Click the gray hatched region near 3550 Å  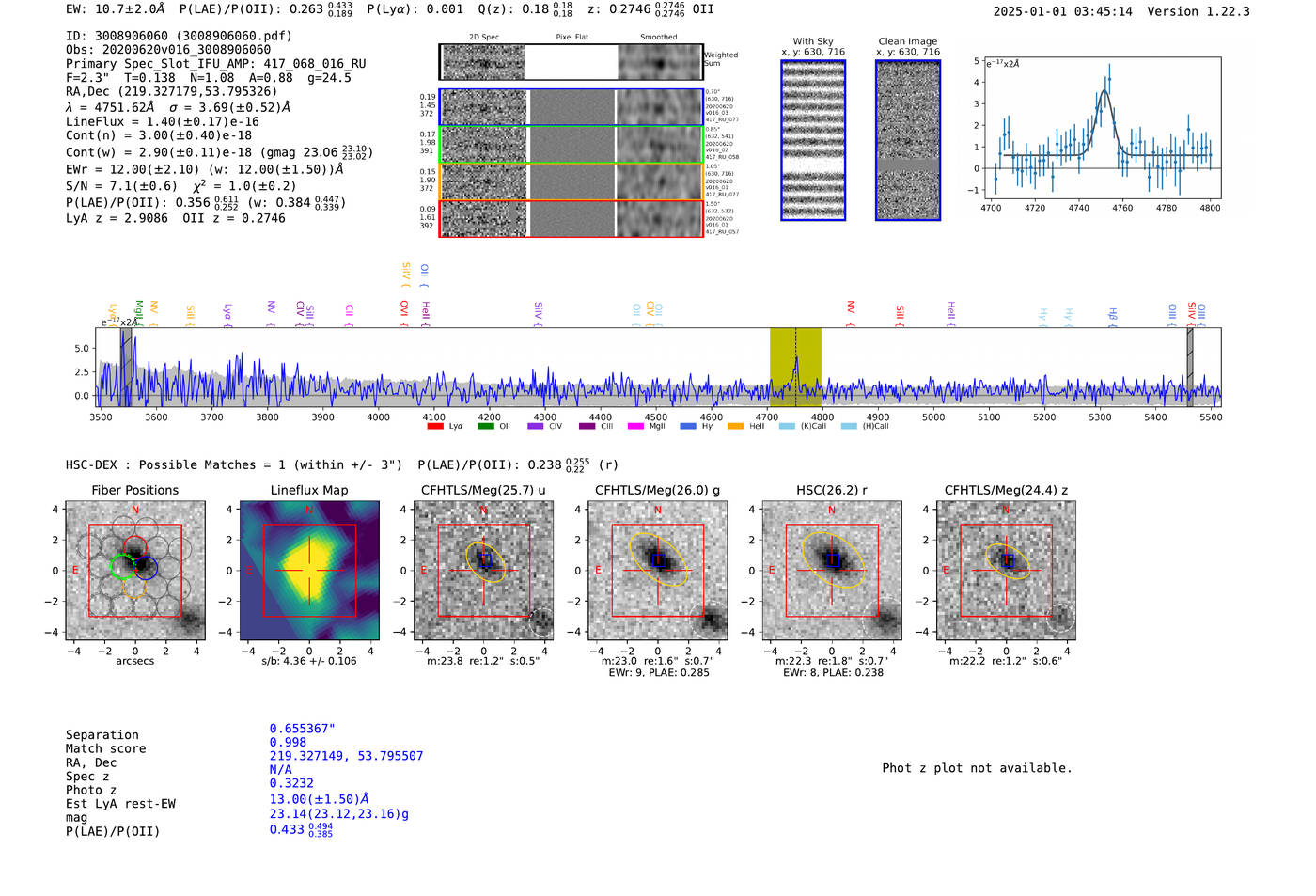(126, 367)
